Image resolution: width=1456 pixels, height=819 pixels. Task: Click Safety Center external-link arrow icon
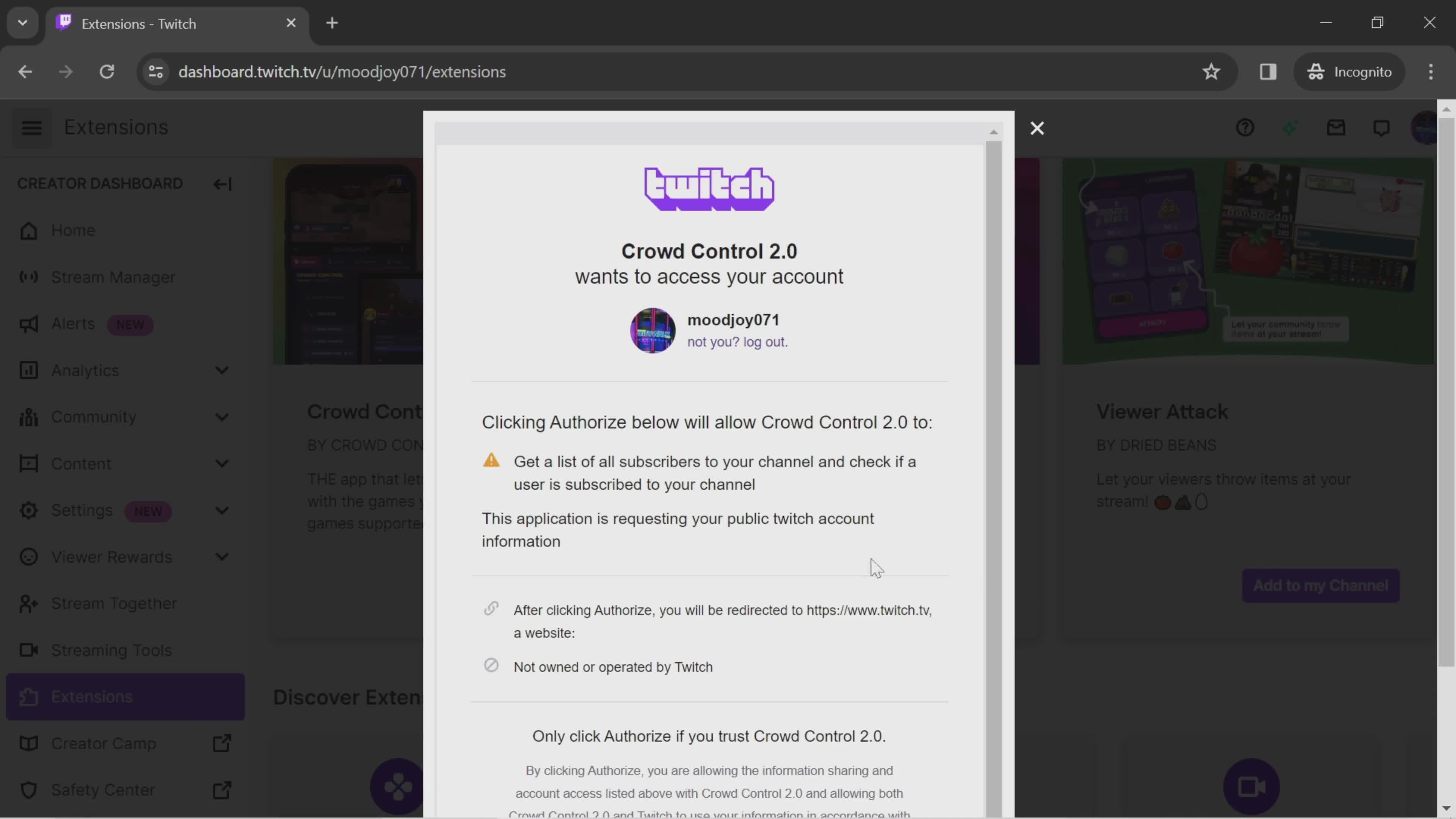[x=222, y=790]
